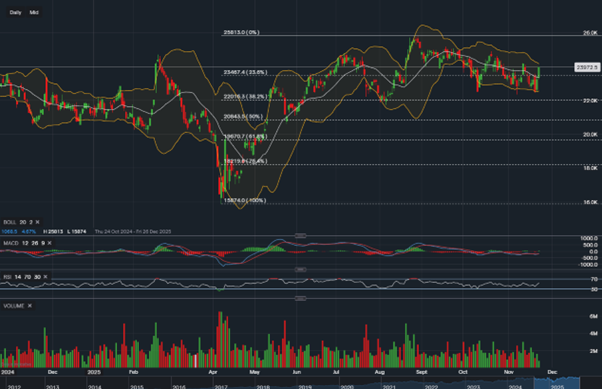Click the Oct label on the time axis
Image resolution: width=602 pixels, height=389 pixels.
[x=463, y=372]
